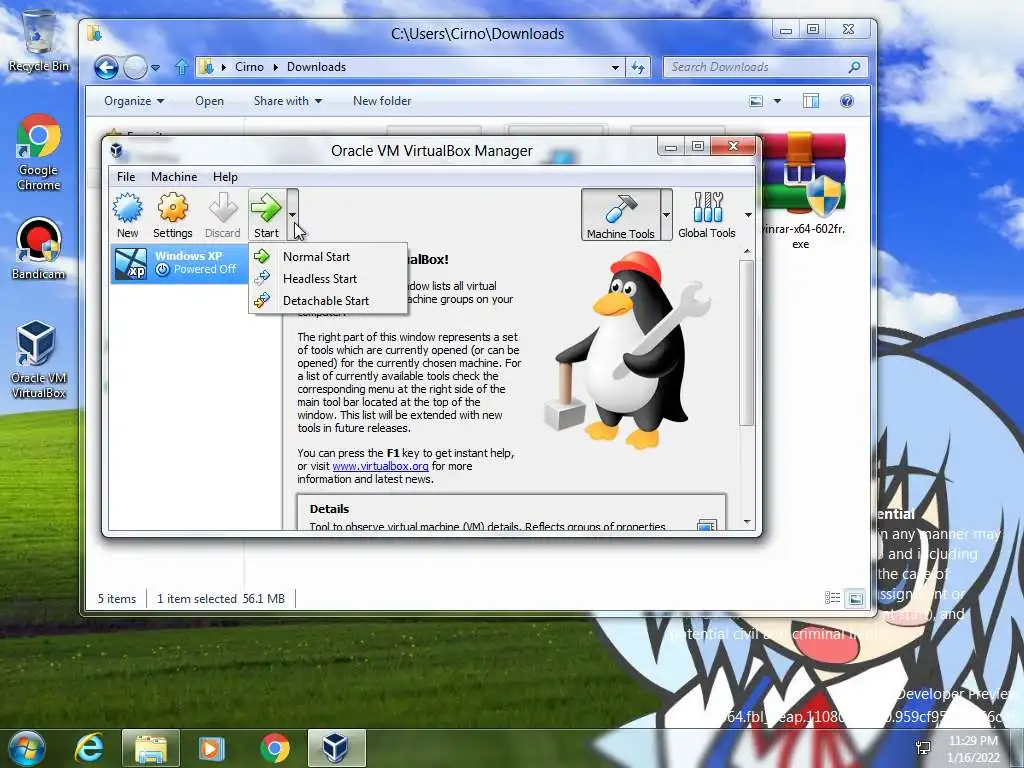Open the recent locations dropdown in Explorer

155,67
